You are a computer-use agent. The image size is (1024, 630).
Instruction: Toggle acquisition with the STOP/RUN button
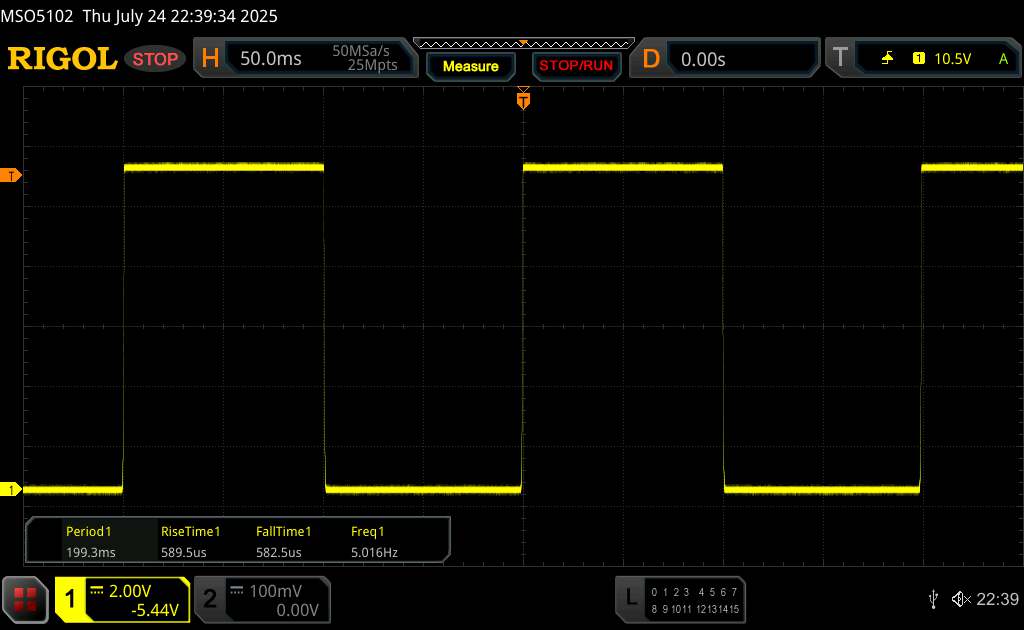(x=576, y=66)
